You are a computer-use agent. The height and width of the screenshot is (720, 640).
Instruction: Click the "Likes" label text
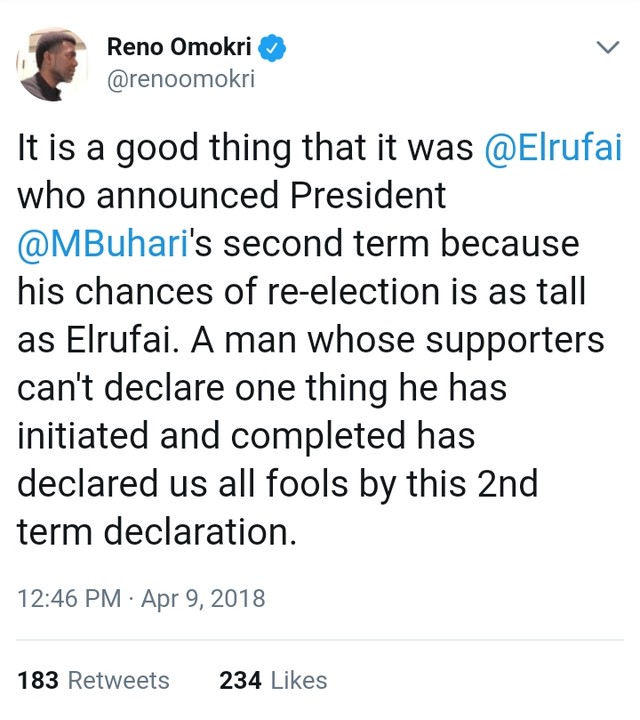click(299, 680)
